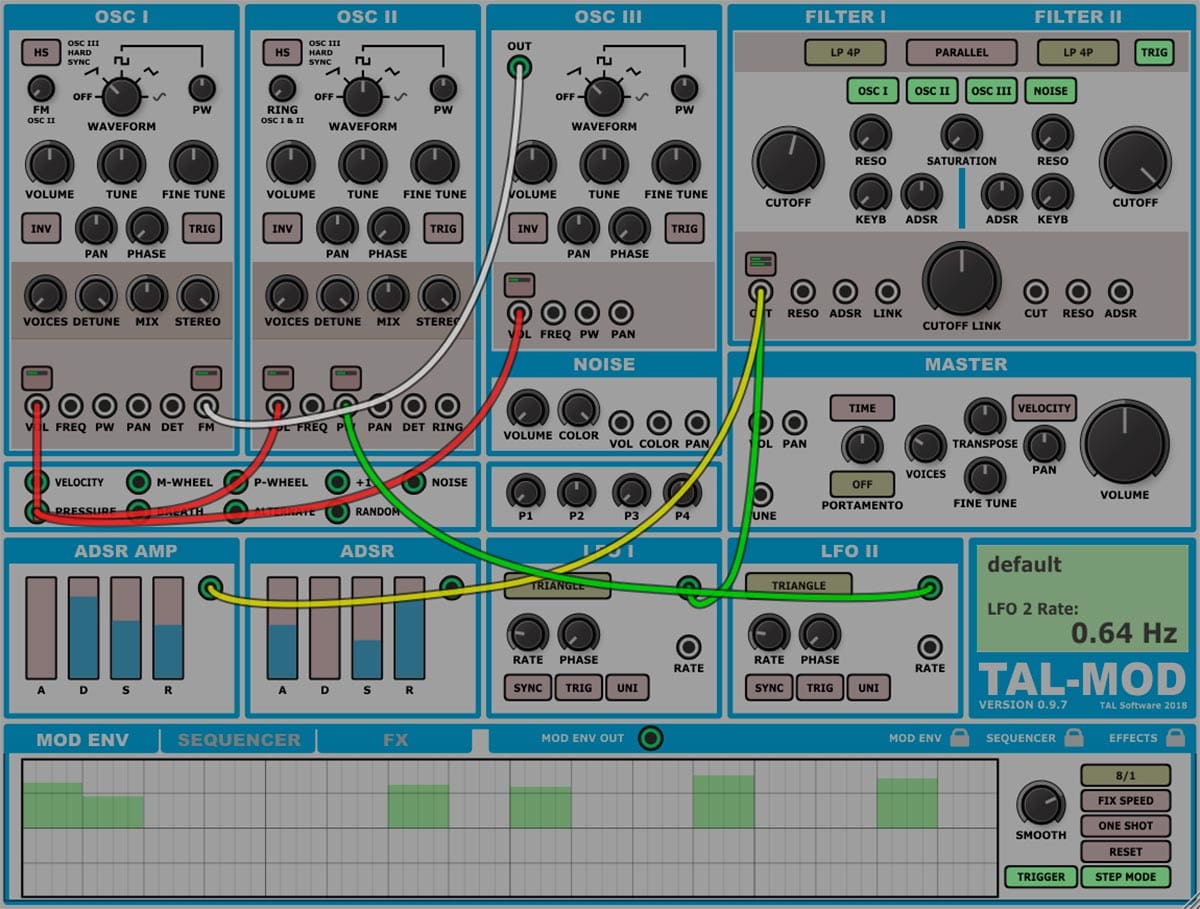Viewport: 1200px width, 909px height.
Task: Click the NOISE modulation source jack
Action: click(x=414, y=482)
